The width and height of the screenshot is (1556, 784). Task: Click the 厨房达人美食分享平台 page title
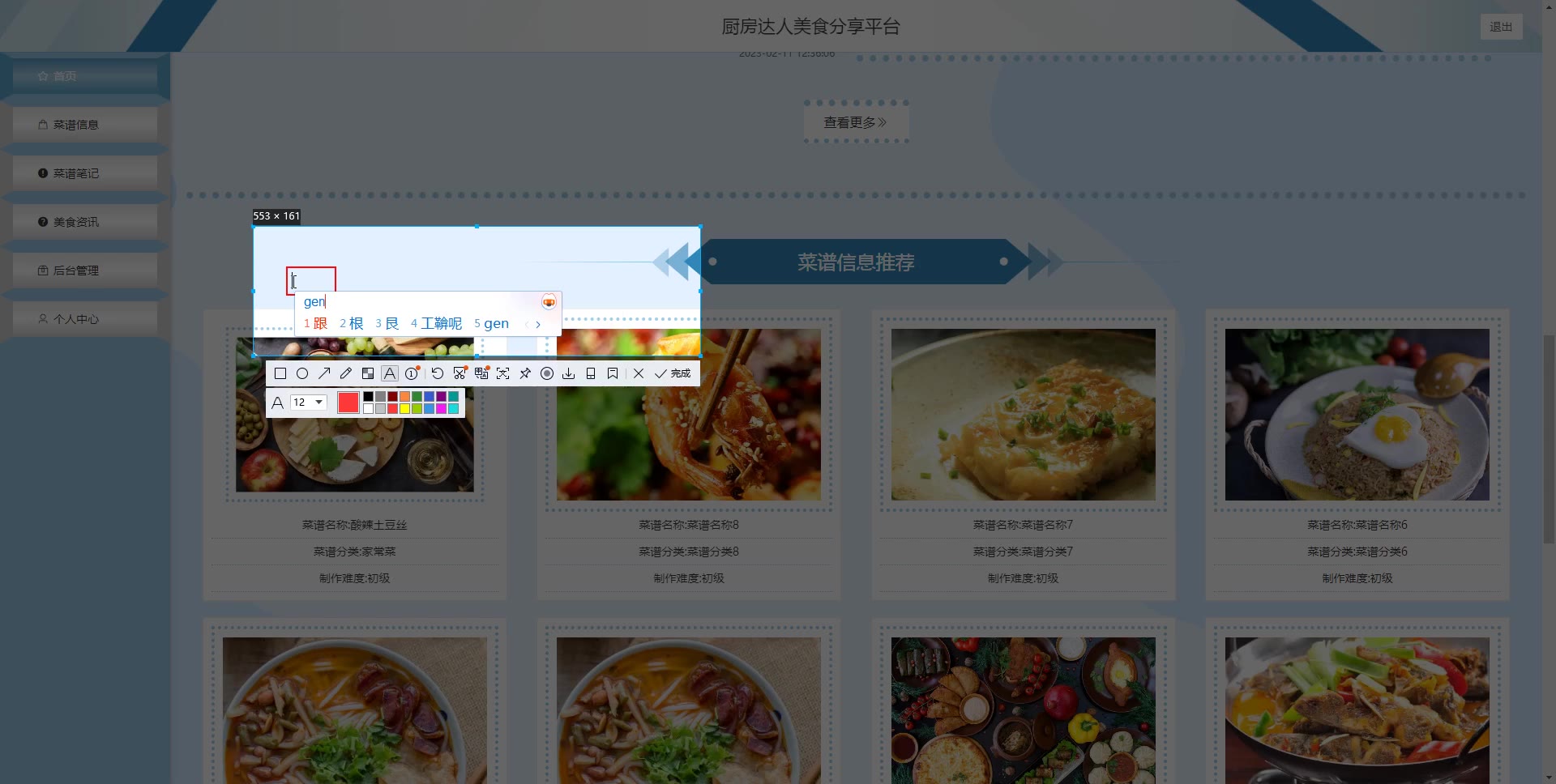pyautogui.click(x=810, y=27)
